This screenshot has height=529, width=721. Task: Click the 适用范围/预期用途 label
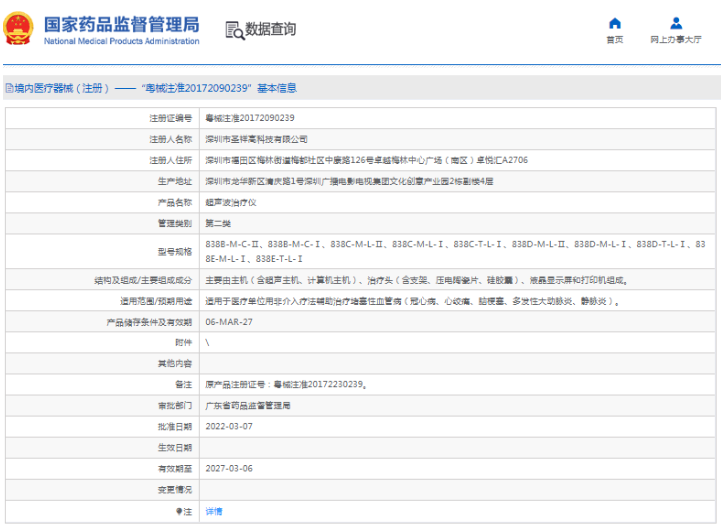coord(156,301)
